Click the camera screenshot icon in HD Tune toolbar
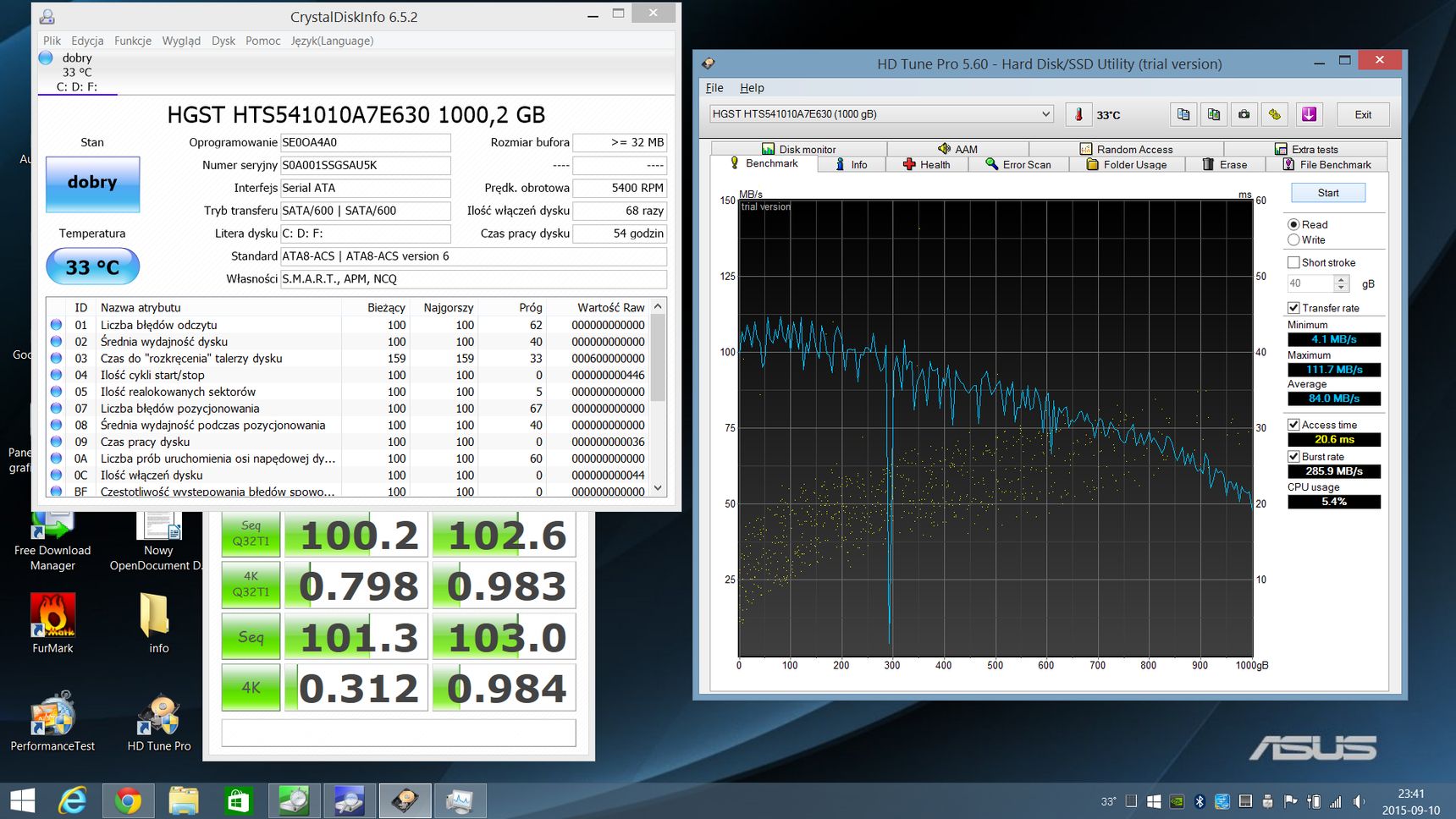This screenshot has width=1456, height=819. [1244, 114]
